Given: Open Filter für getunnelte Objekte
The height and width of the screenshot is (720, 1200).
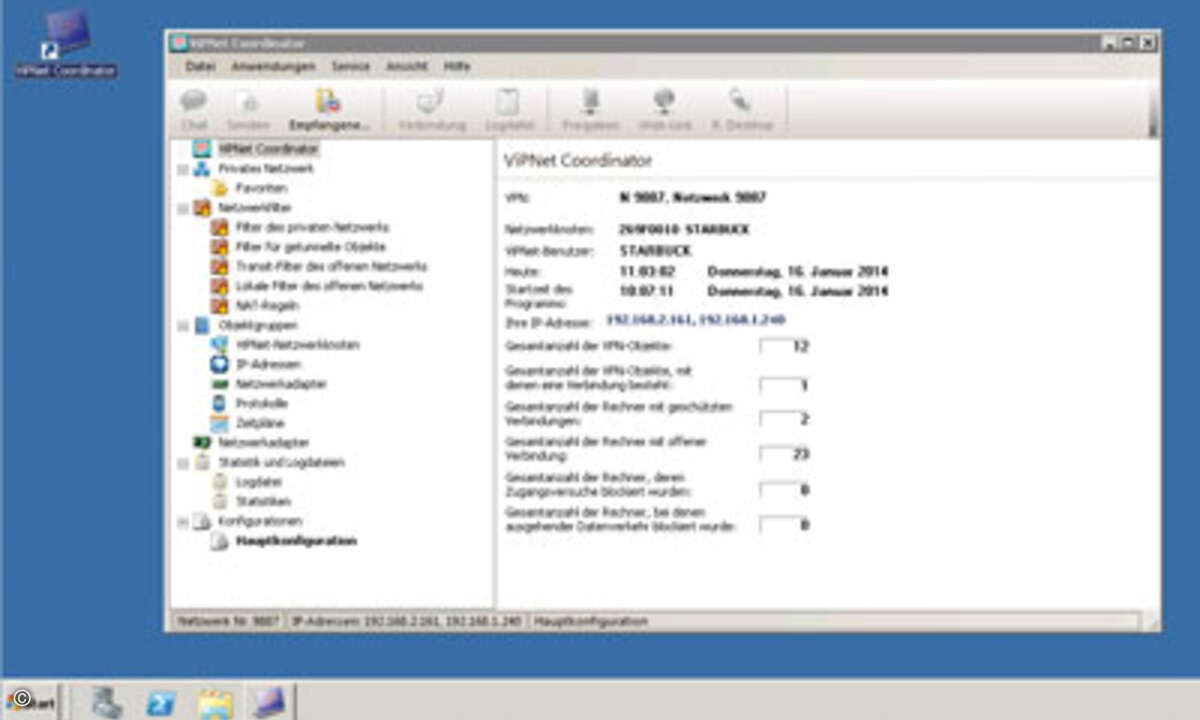Looking at the screenshot, I should pos(311,247).
